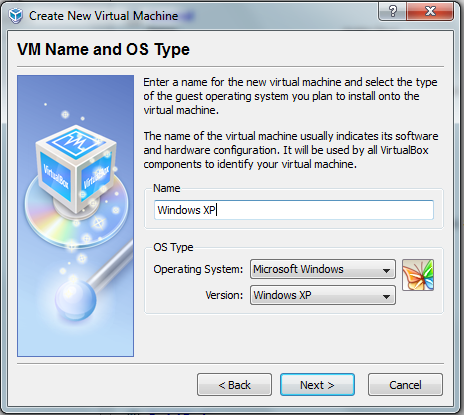Click the Next button to continue

tap(317, 385)
